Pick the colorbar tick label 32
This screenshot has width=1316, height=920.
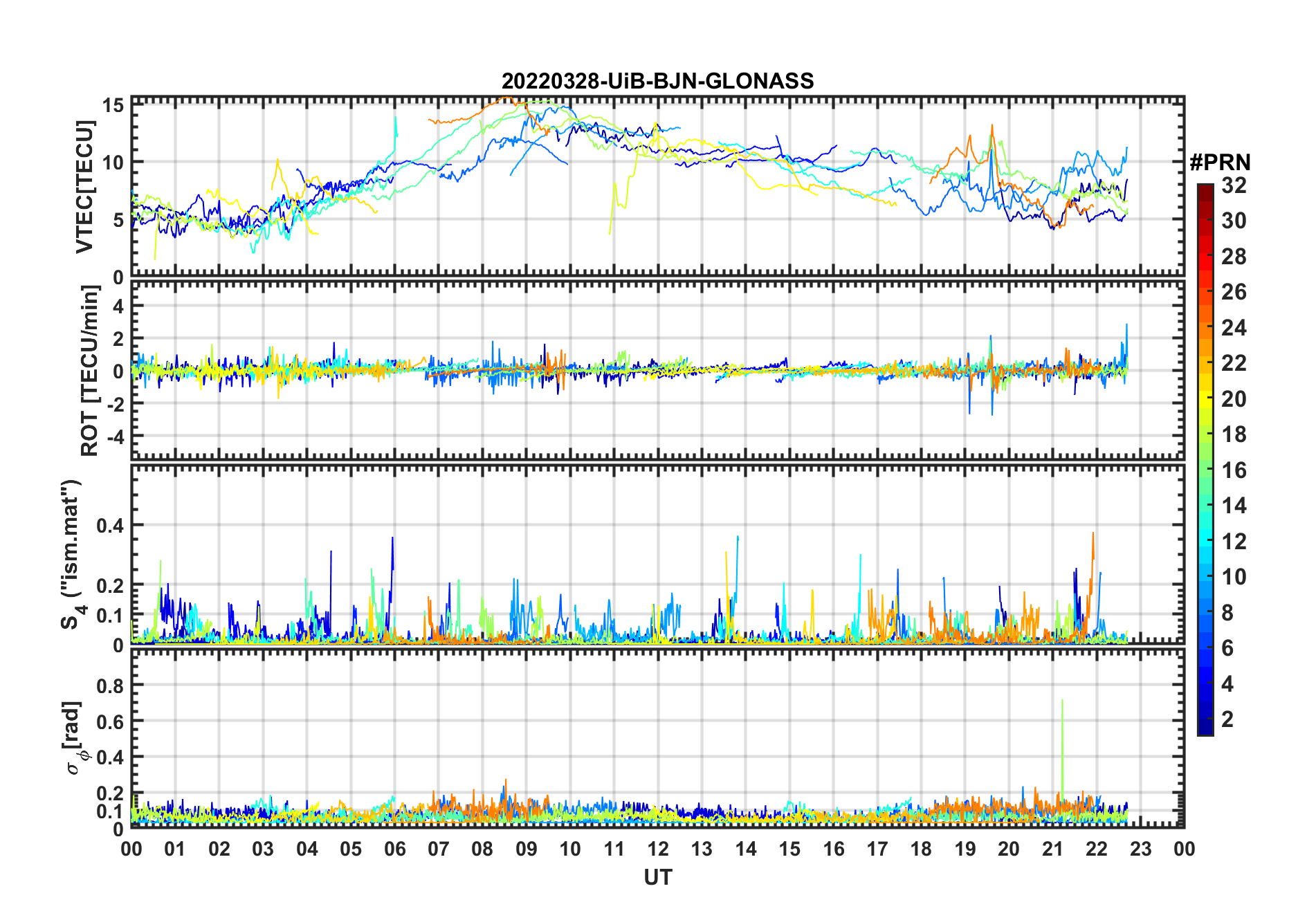coord(1234,185)
